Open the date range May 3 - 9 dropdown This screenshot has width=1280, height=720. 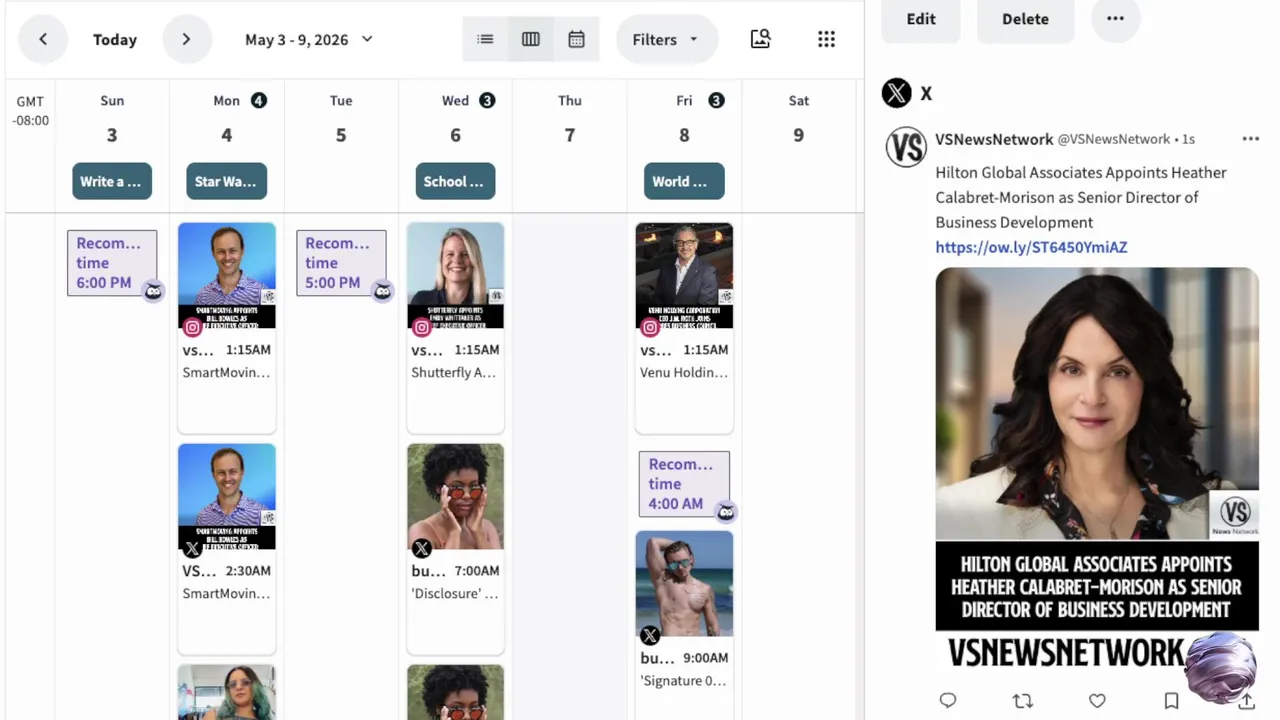309,39
